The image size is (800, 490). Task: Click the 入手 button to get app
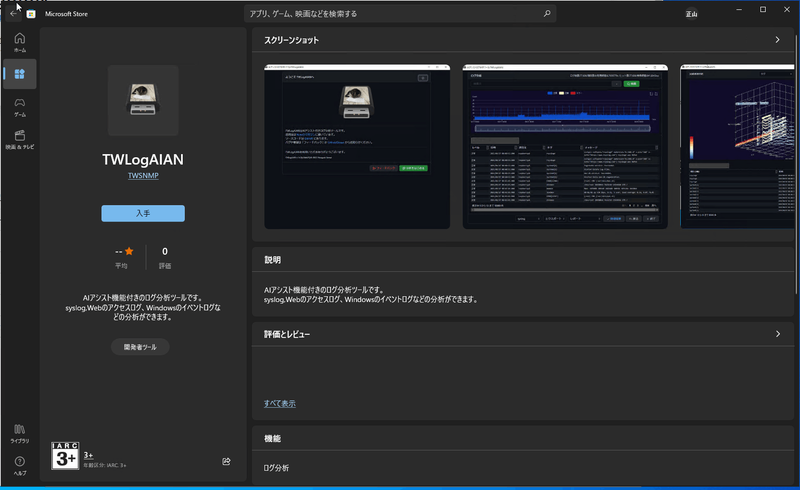[x=143, y=213]
